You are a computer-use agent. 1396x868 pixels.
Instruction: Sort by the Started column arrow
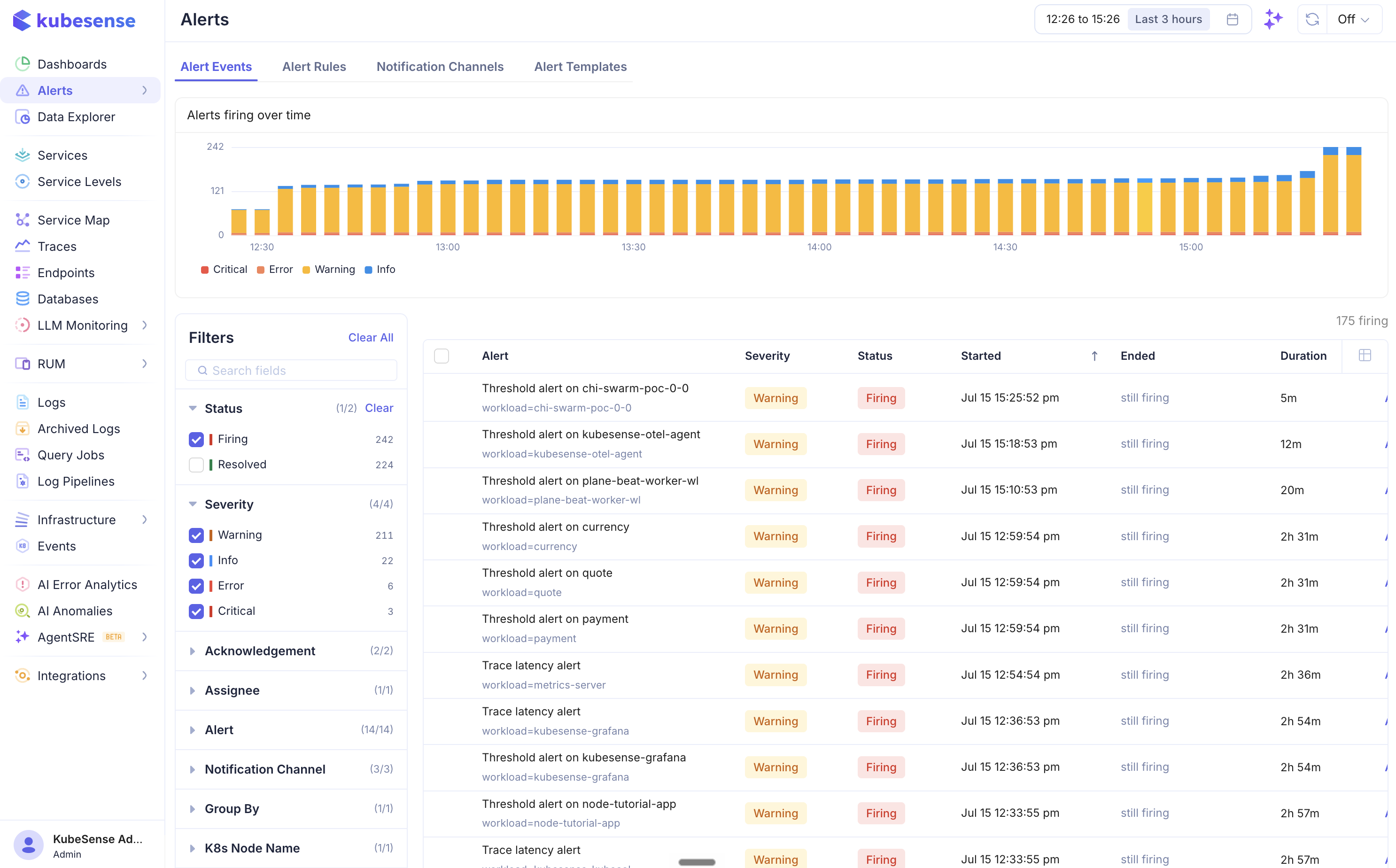click(1094, 356)
